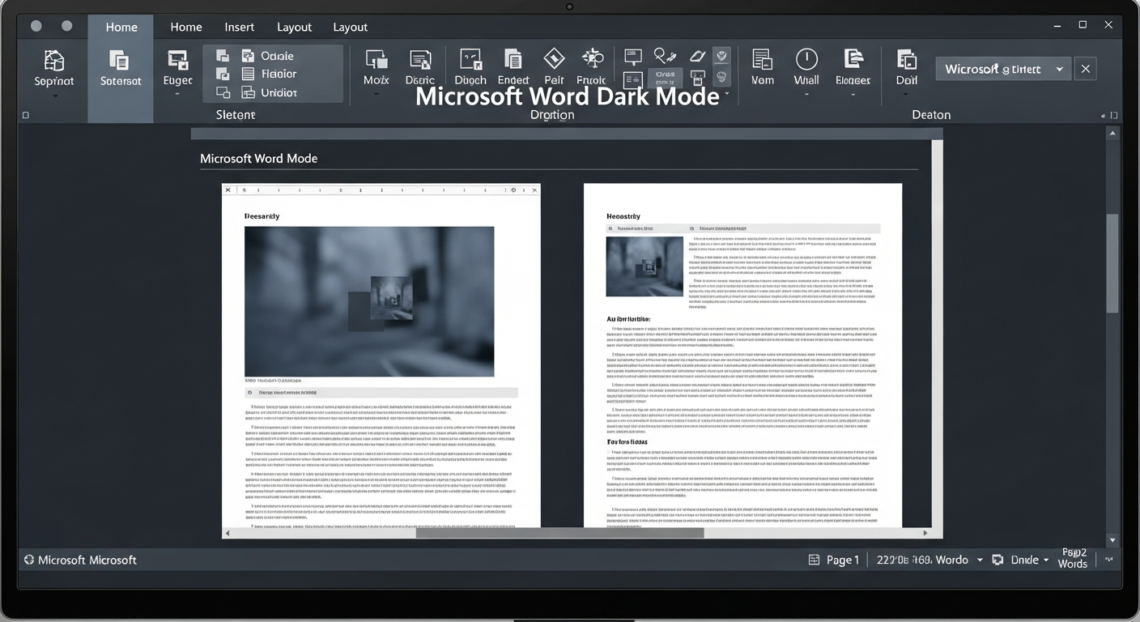
Task: Click the highlighted Sotersot ribbon icon
Action: point(120,68)
